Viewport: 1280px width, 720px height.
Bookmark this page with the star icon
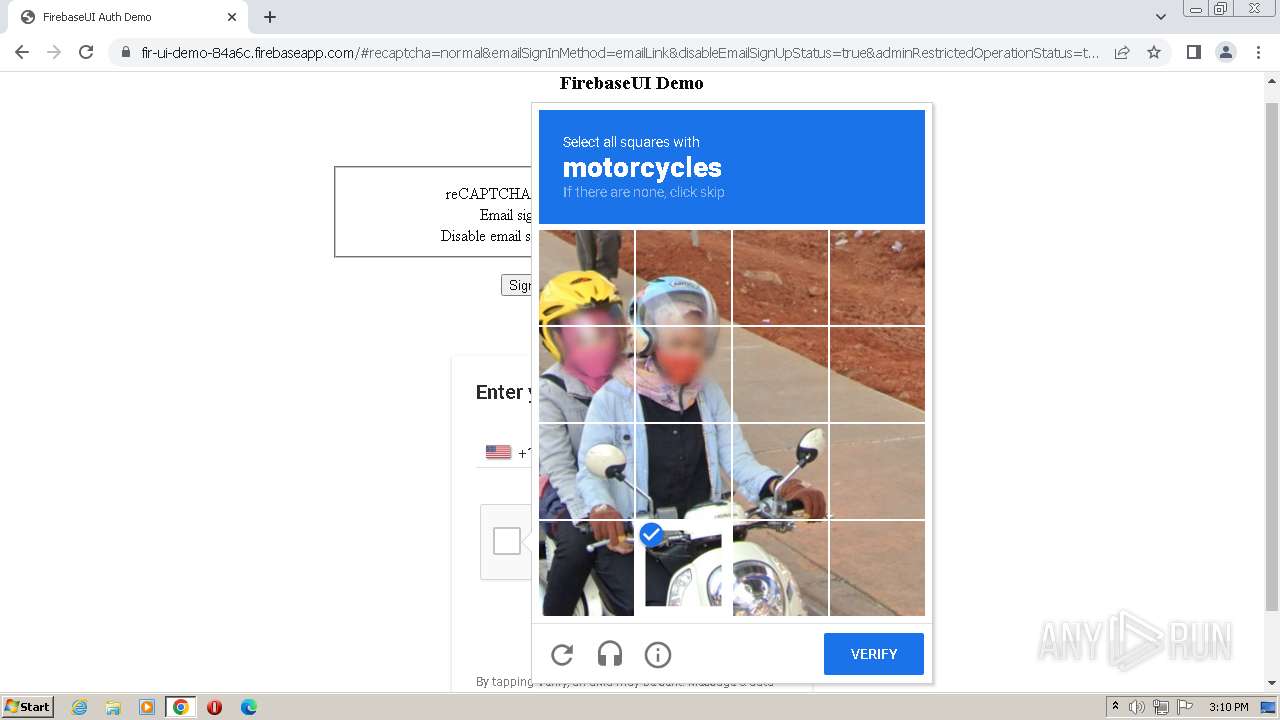1154,52
